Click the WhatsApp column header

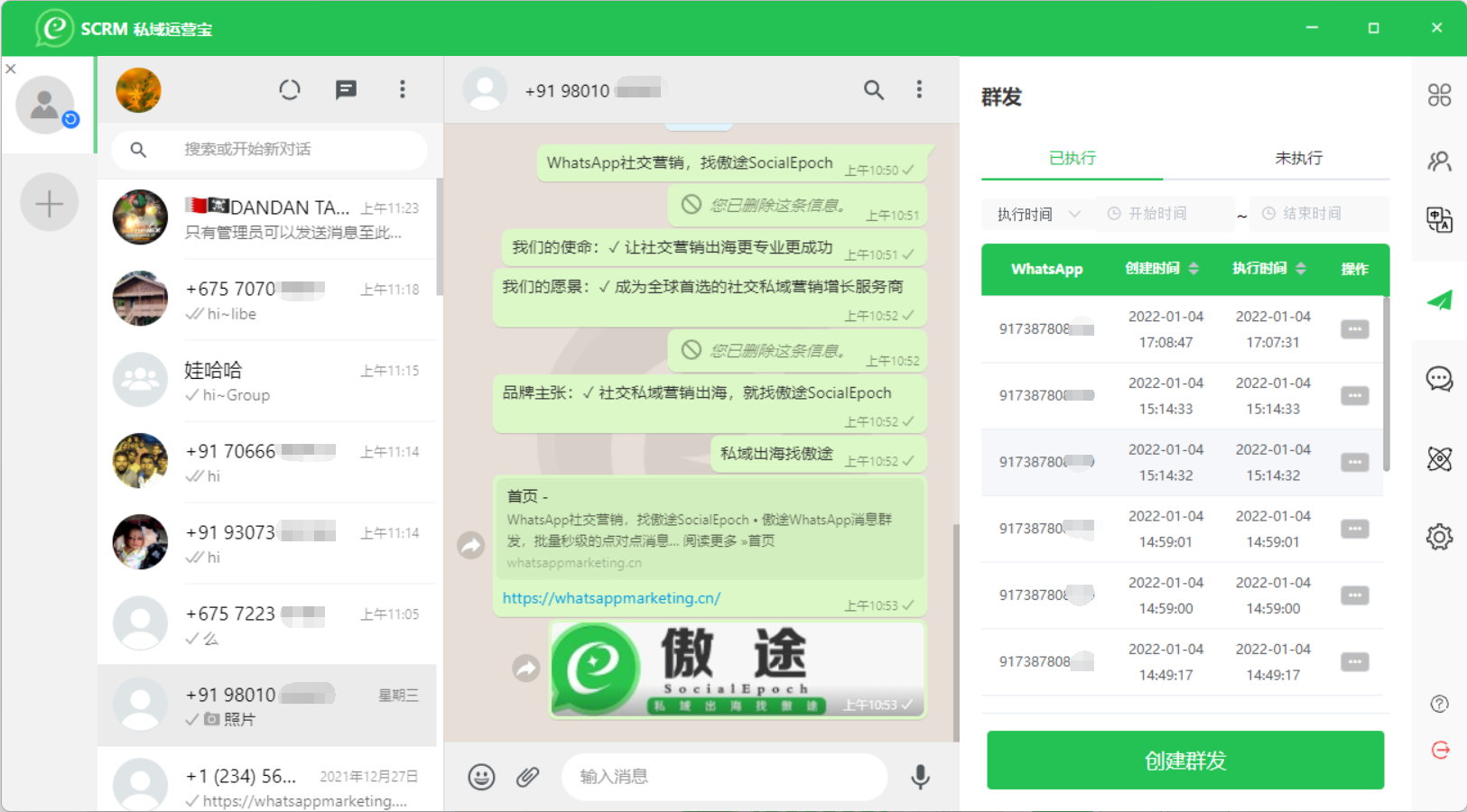[1046, 269]
